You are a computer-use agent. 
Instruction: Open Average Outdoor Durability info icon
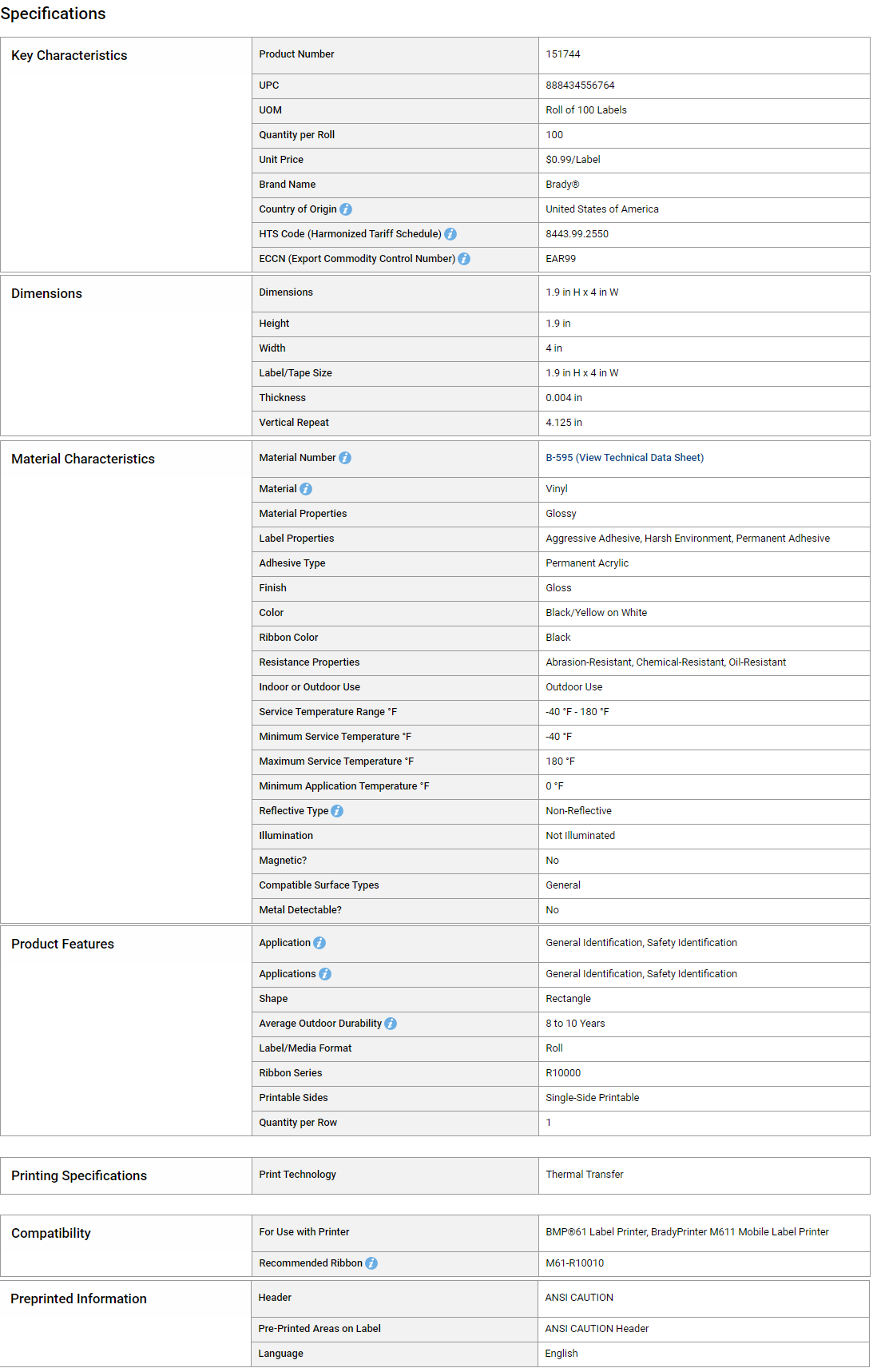[x=391, y=1024]
